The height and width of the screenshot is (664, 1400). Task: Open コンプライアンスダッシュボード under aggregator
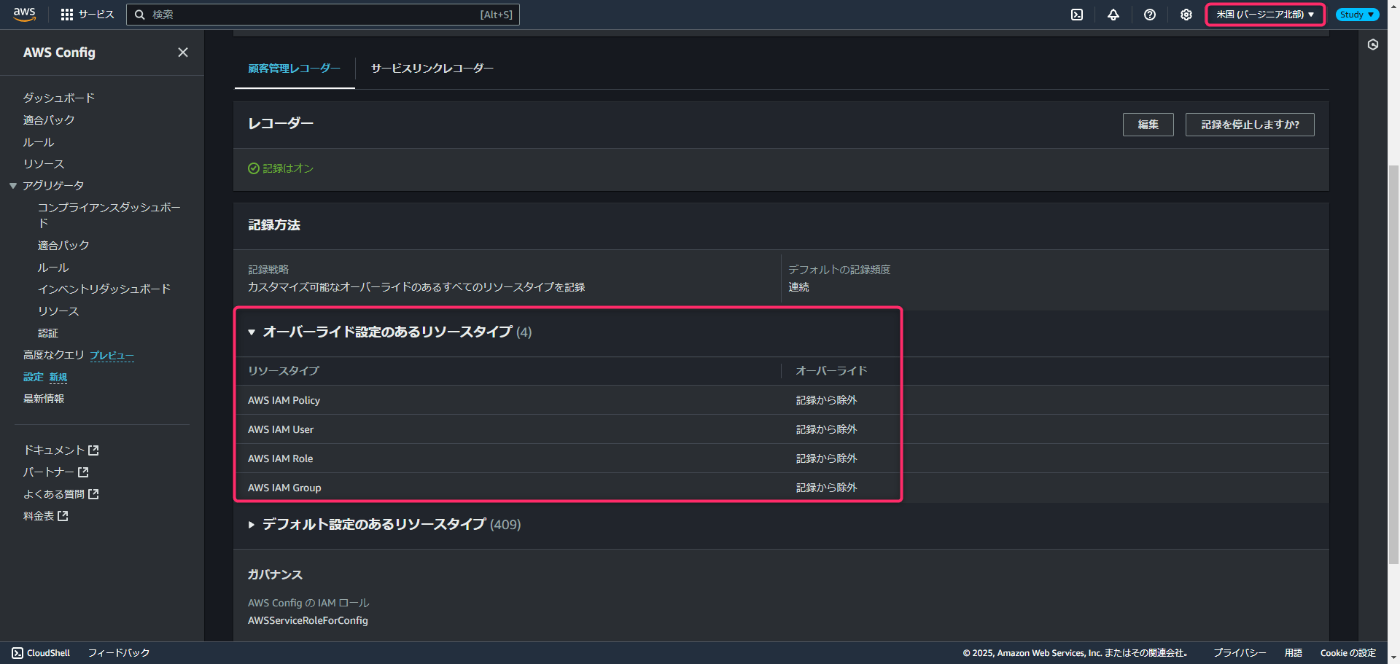pyautogui.click(x=109, y=215)
